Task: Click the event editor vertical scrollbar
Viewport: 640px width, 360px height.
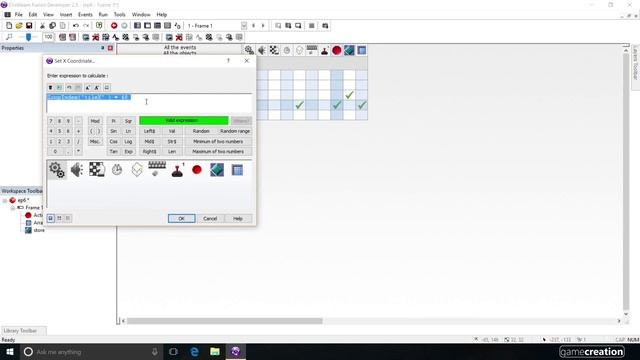Action: pyautogui.click(x=626, y=182)
